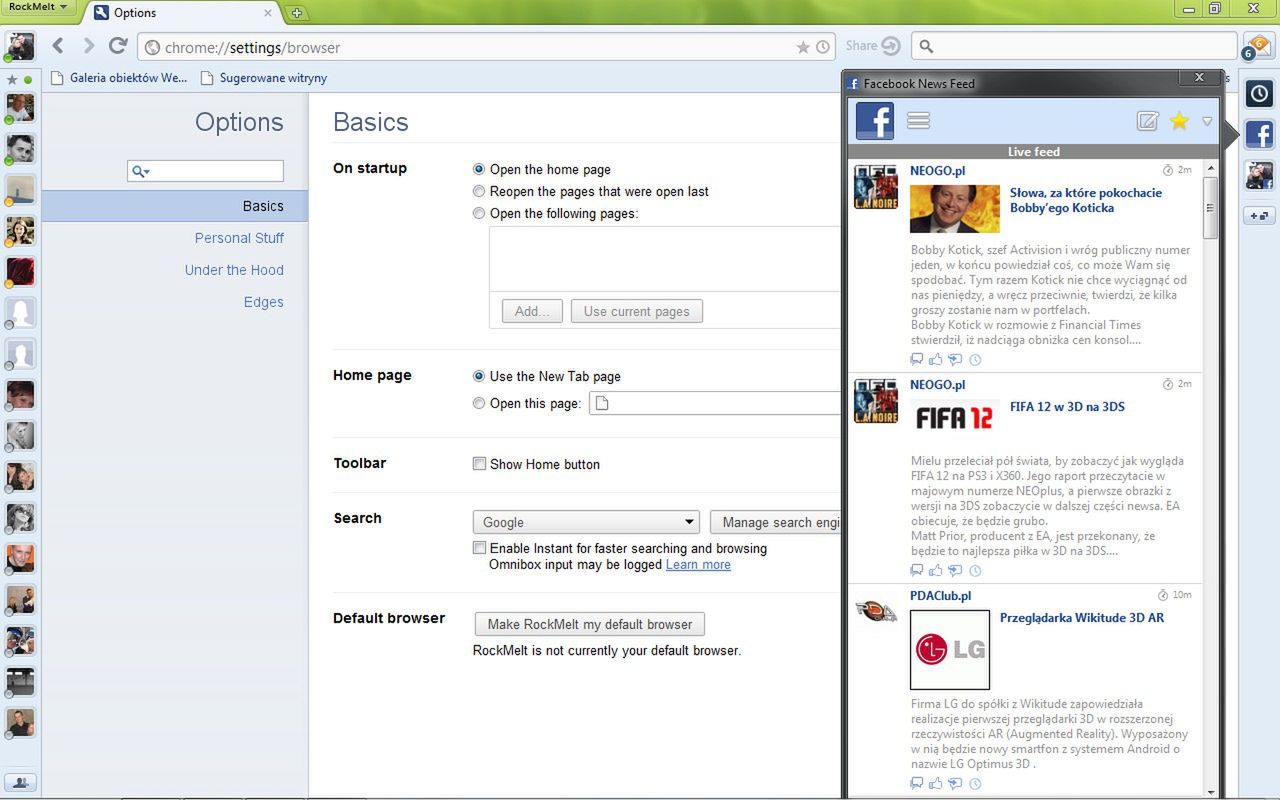Click the top-right web search box

pos(1075,46)
